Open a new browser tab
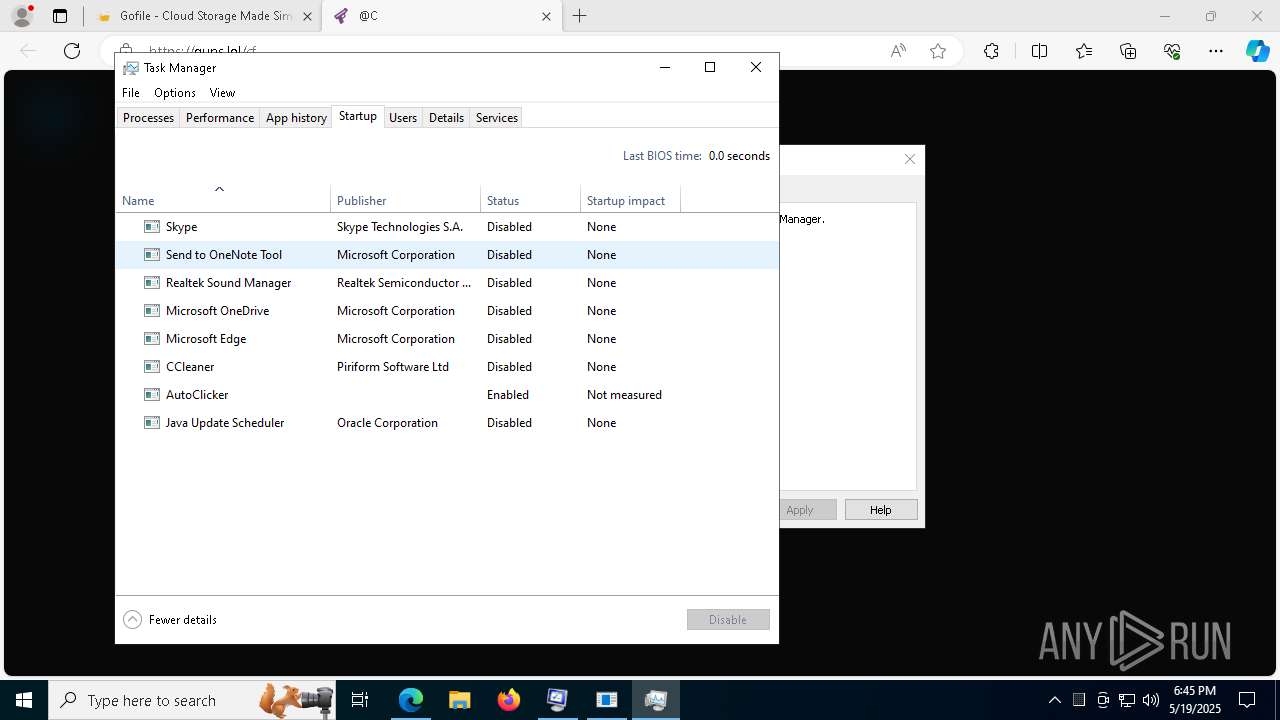This screenshot has height=720, width=1280. tap(580, 16)
